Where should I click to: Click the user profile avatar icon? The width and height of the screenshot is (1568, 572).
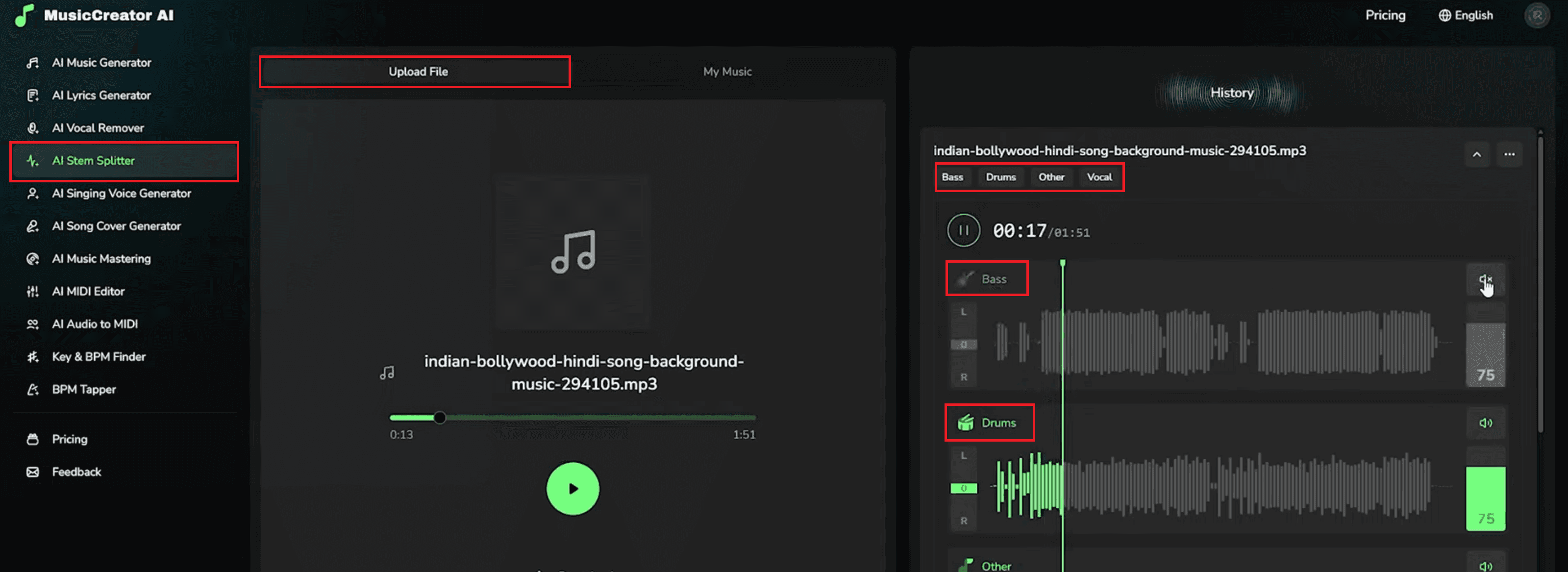tap(1537, 16)
